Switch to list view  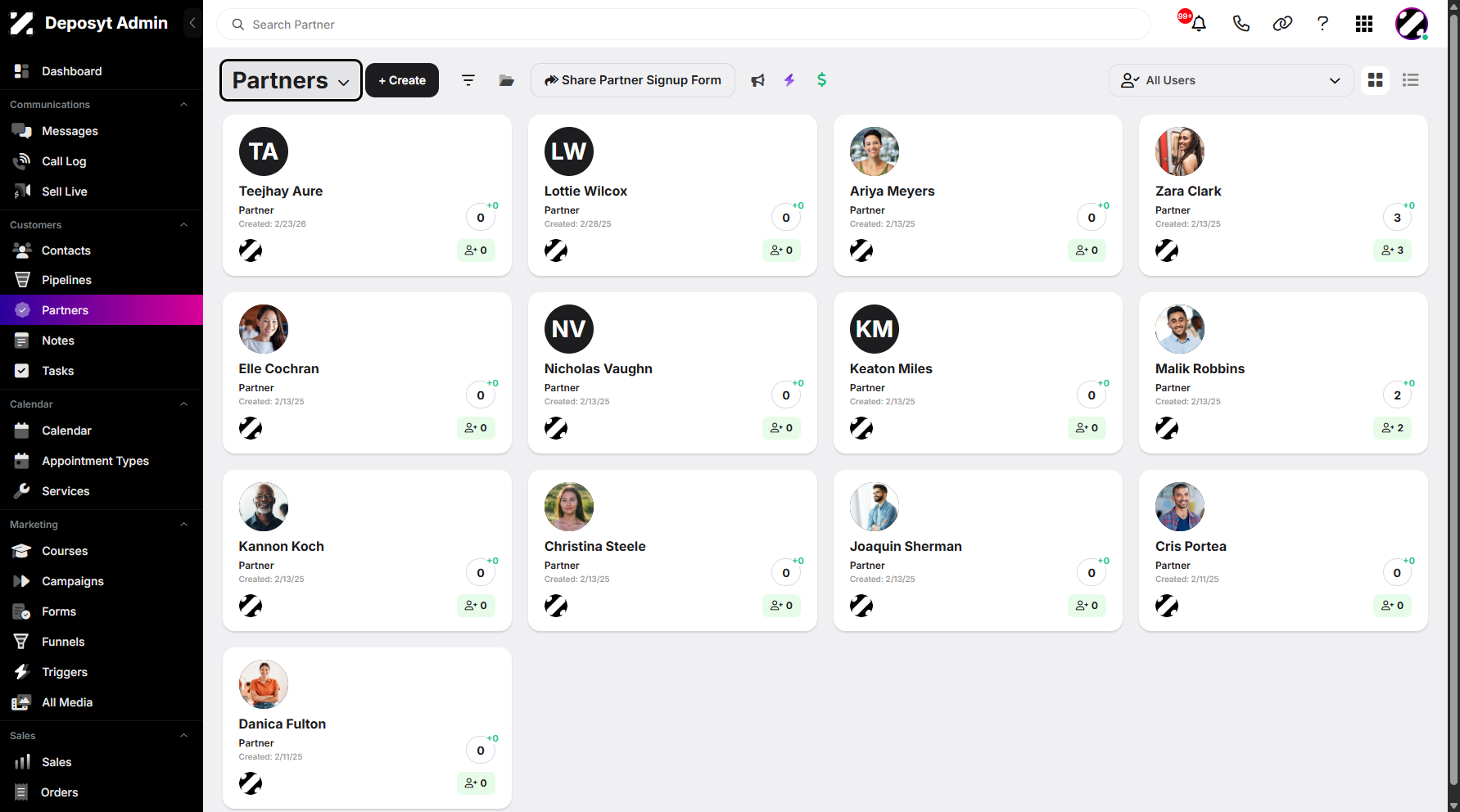pyautogui.click(x=1411, y=80)
